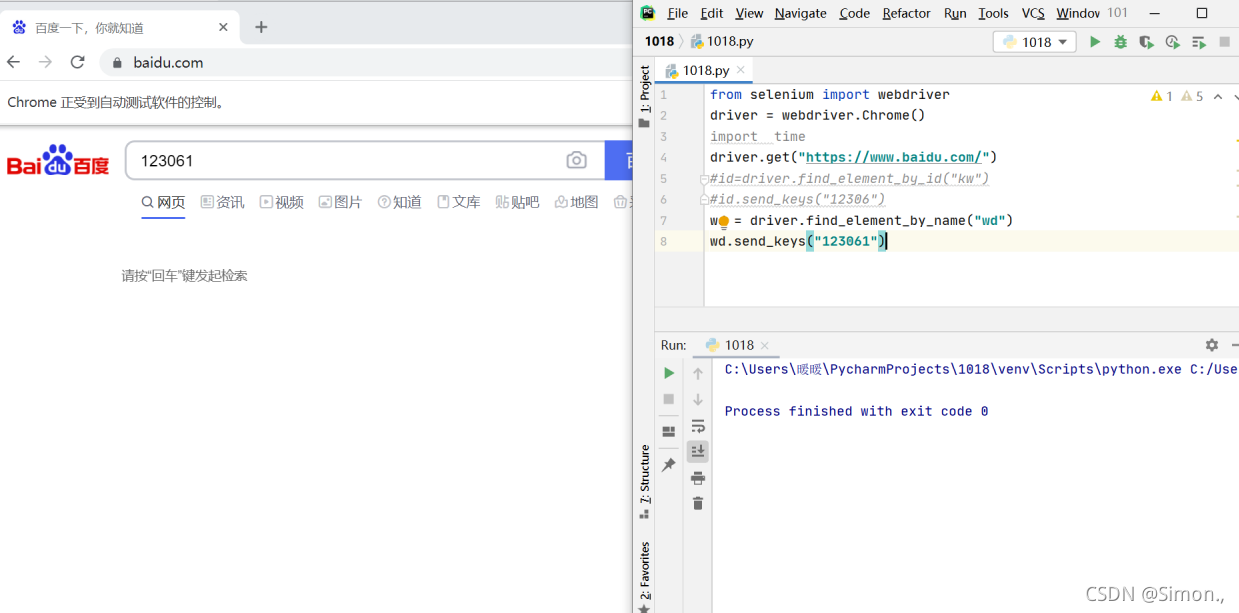The width and height of the screenshot is (1239, 613).
Task: Open the View menu
Action: click(749, 13)
